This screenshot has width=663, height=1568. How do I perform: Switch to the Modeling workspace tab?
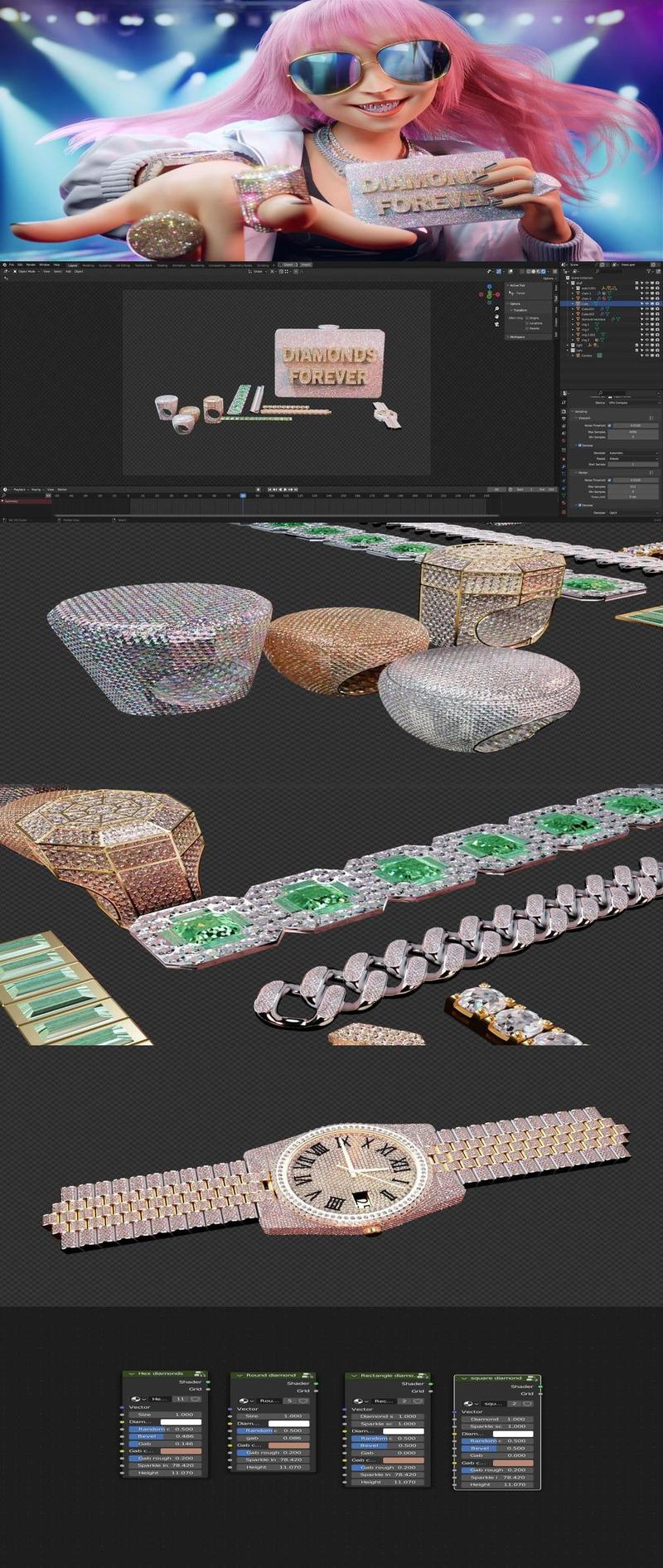click(88, 265)
